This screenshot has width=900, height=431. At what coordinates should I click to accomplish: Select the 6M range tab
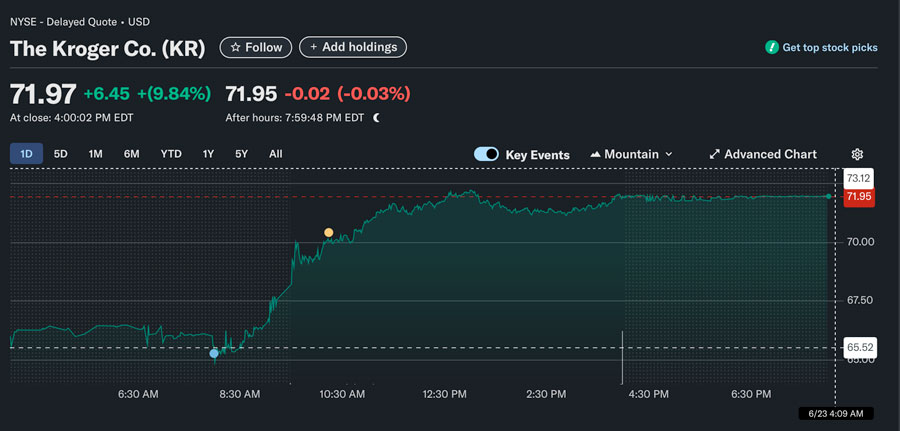tap(131, 154)
